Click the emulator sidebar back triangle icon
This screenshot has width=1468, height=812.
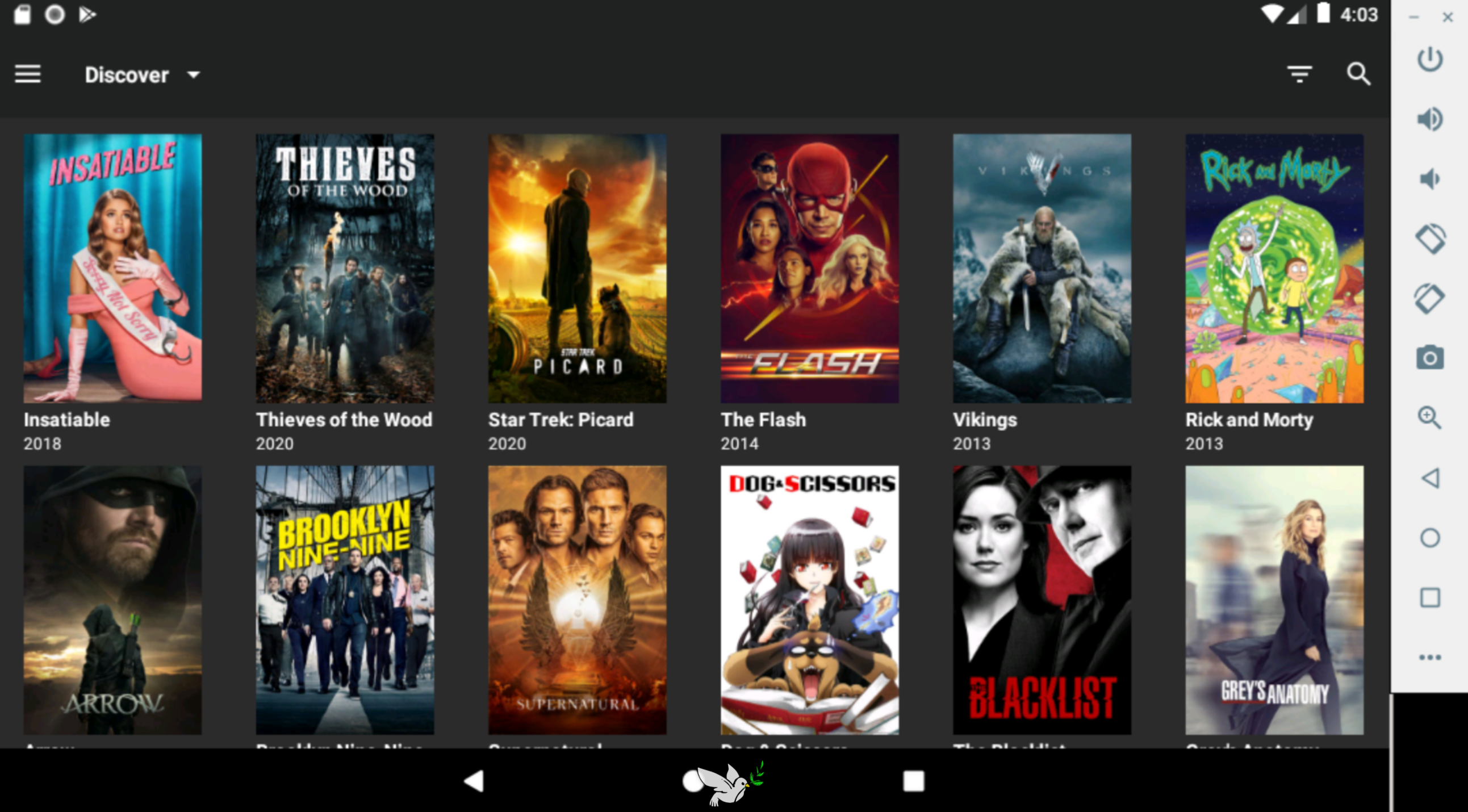click(1430, 478)
